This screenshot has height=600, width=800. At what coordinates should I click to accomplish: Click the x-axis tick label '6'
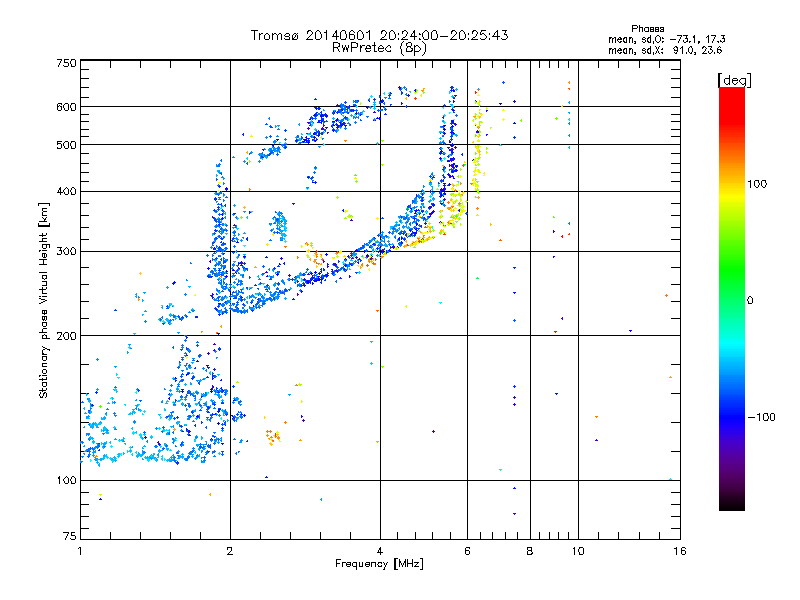click(x=467, y=551)
